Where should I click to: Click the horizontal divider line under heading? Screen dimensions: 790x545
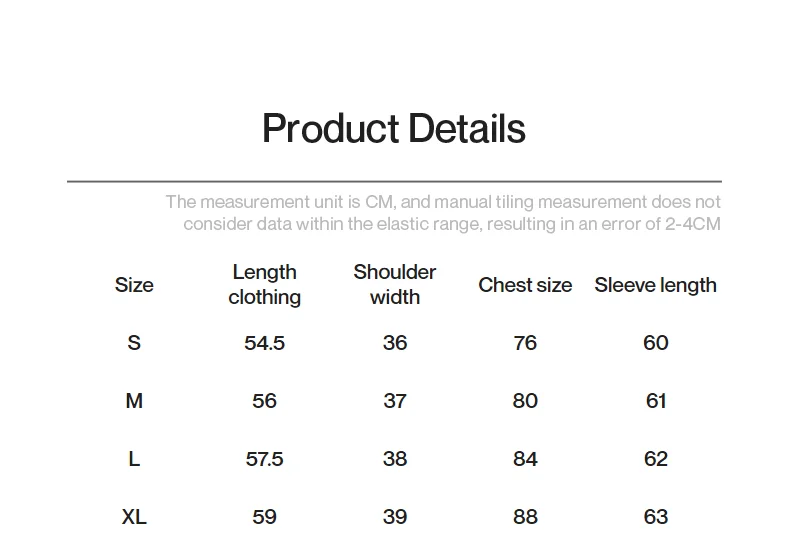394,181
